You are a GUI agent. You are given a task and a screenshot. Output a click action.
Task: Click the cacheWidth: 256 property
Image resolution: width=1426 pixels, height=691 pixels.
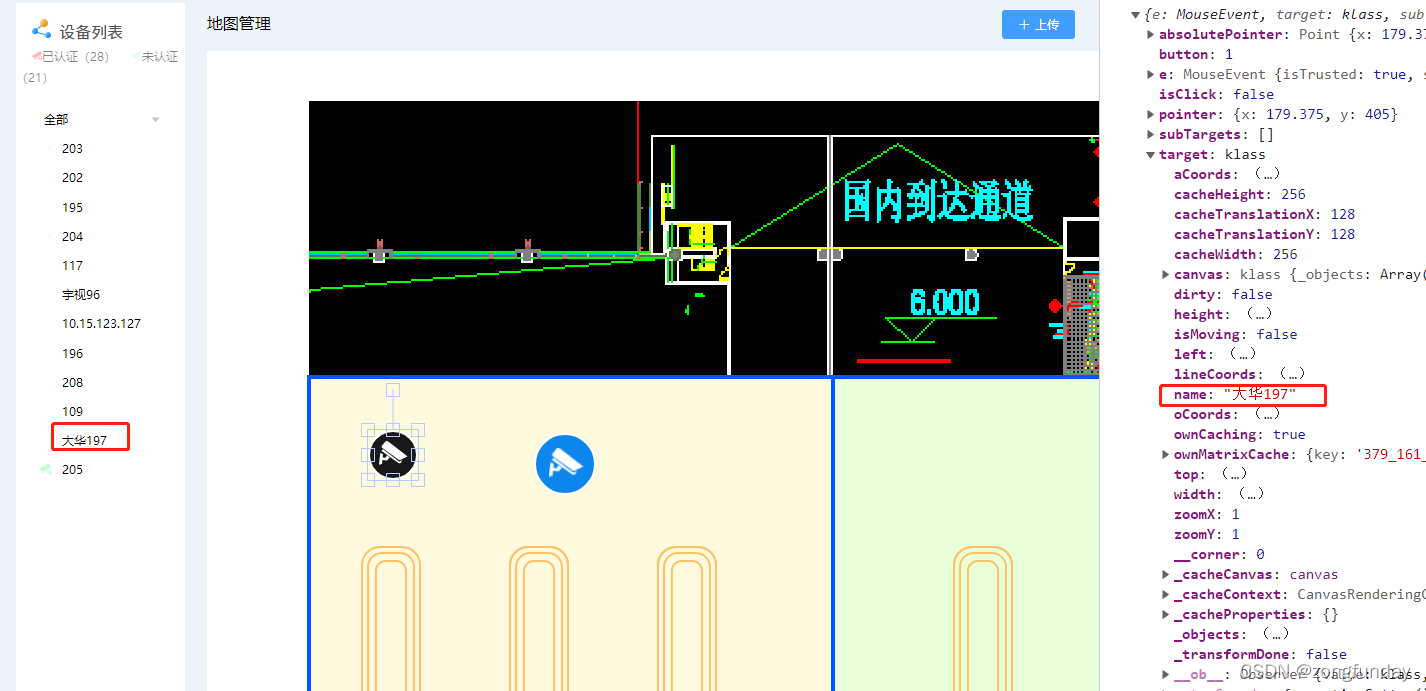coord(1236,254)
